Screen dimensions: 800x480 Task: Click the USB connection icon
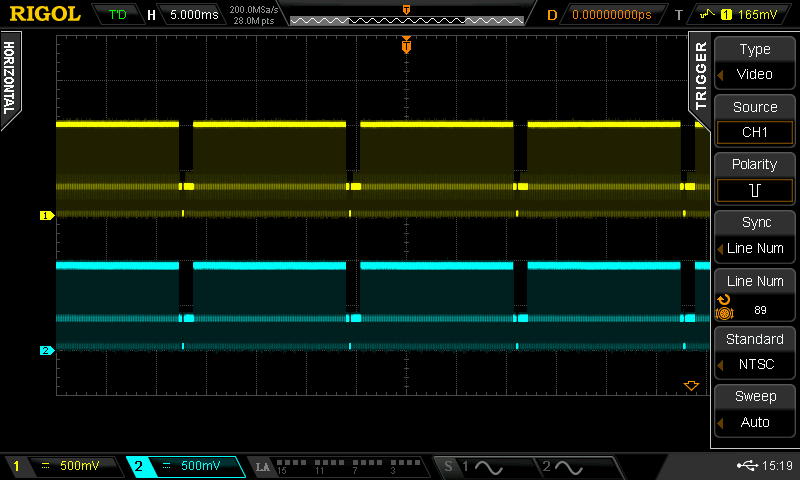click(x=744, y=466)
